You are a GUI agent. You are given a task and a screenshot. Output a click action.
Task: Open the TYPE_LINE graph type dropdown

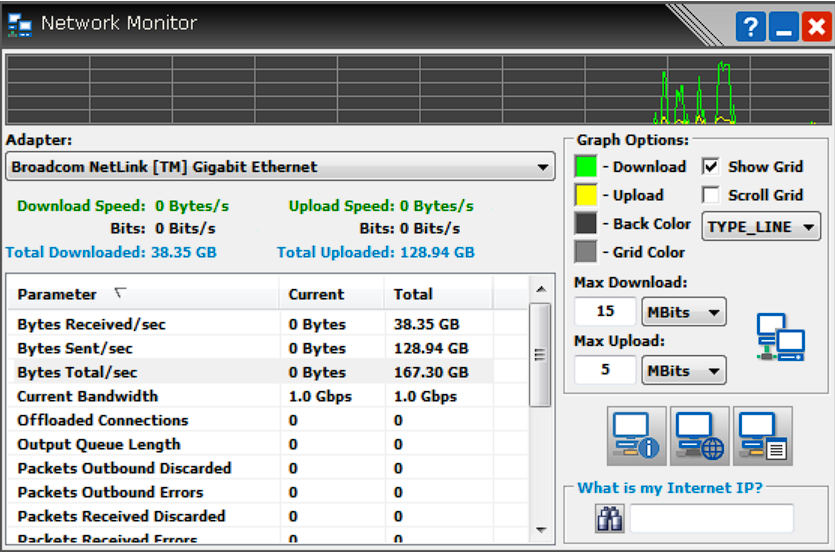[x=761, y=227]
